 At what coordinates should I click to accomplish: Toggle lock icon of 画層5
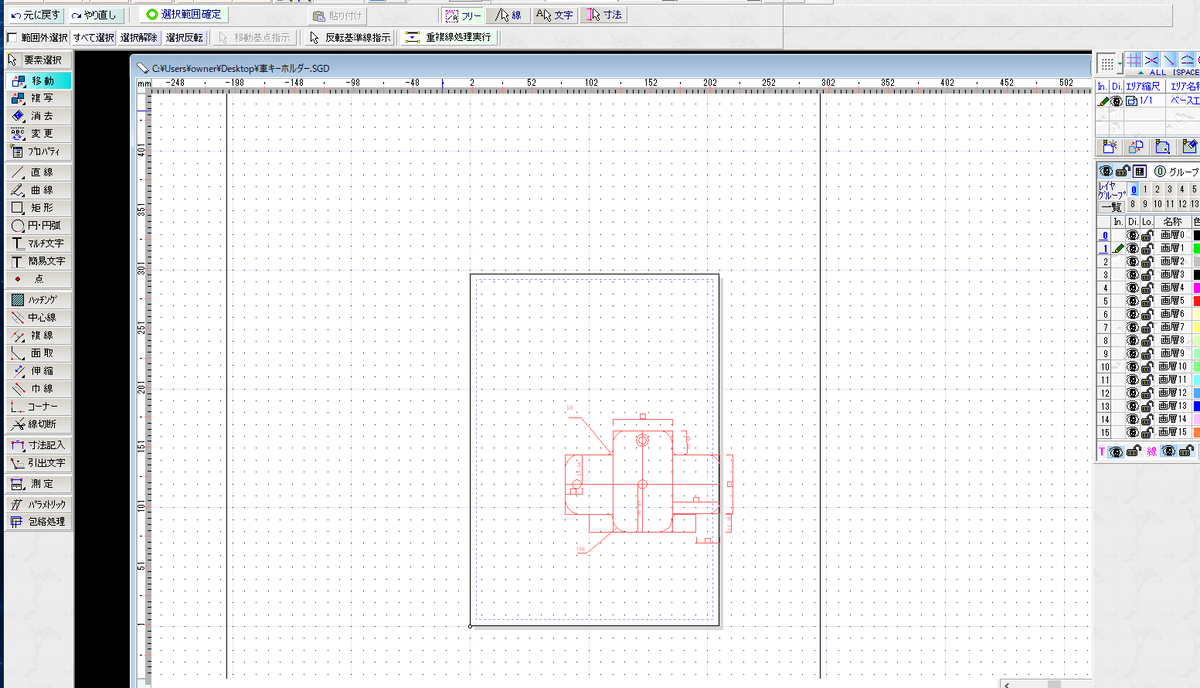click(x=1148, y=301)
